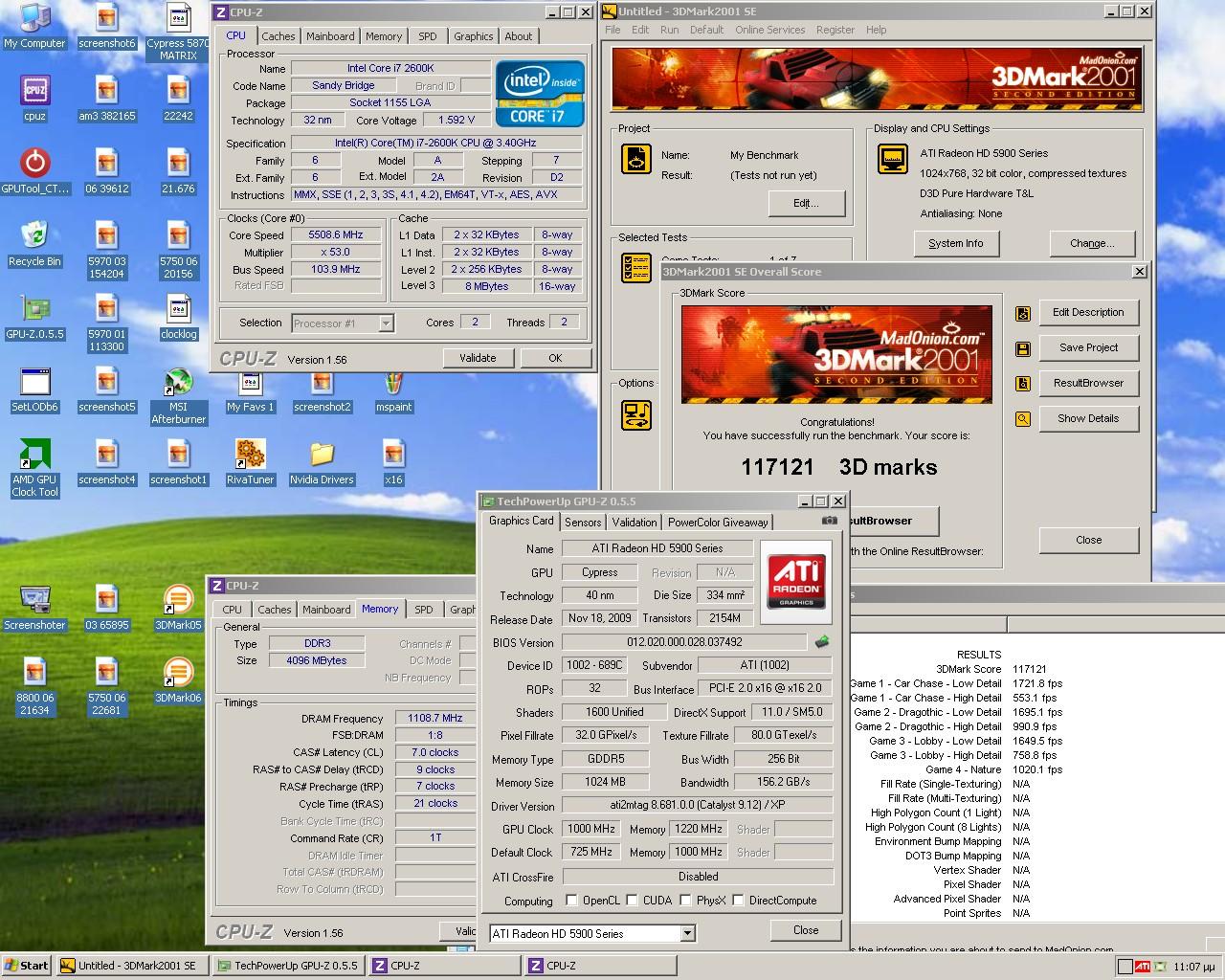Open the cpuz desktop icon

coord(34,99)
